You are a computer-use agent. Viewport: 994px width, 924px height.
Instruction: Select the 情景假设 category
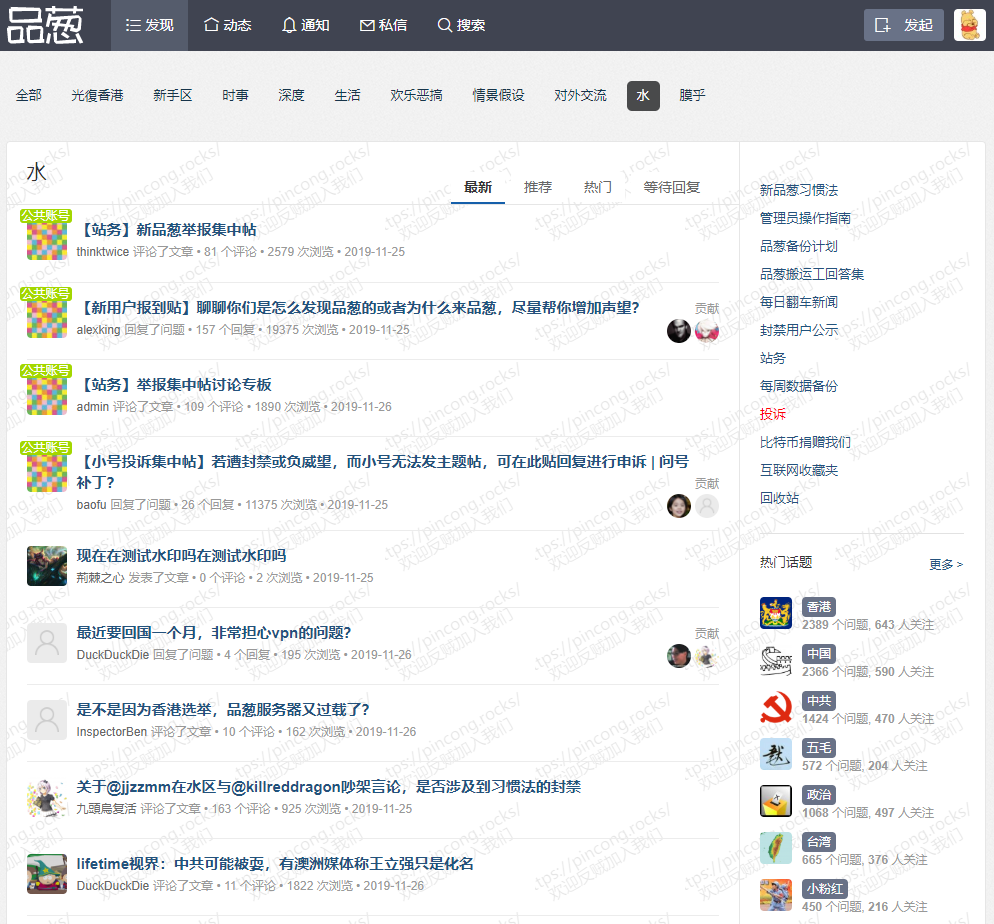point(498,96)
